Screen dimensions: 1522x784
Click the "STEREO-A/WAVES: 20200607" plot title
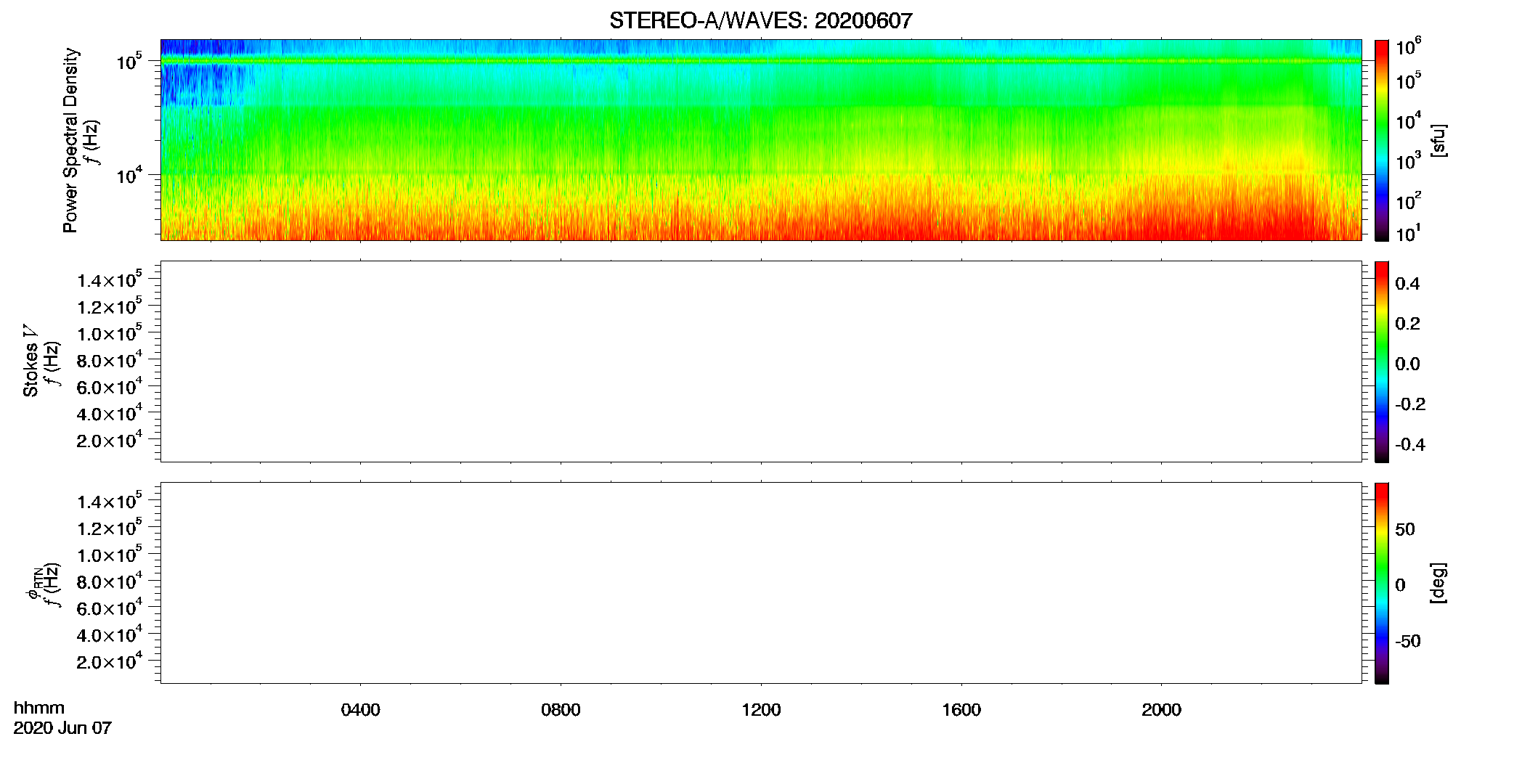[760, 20]
